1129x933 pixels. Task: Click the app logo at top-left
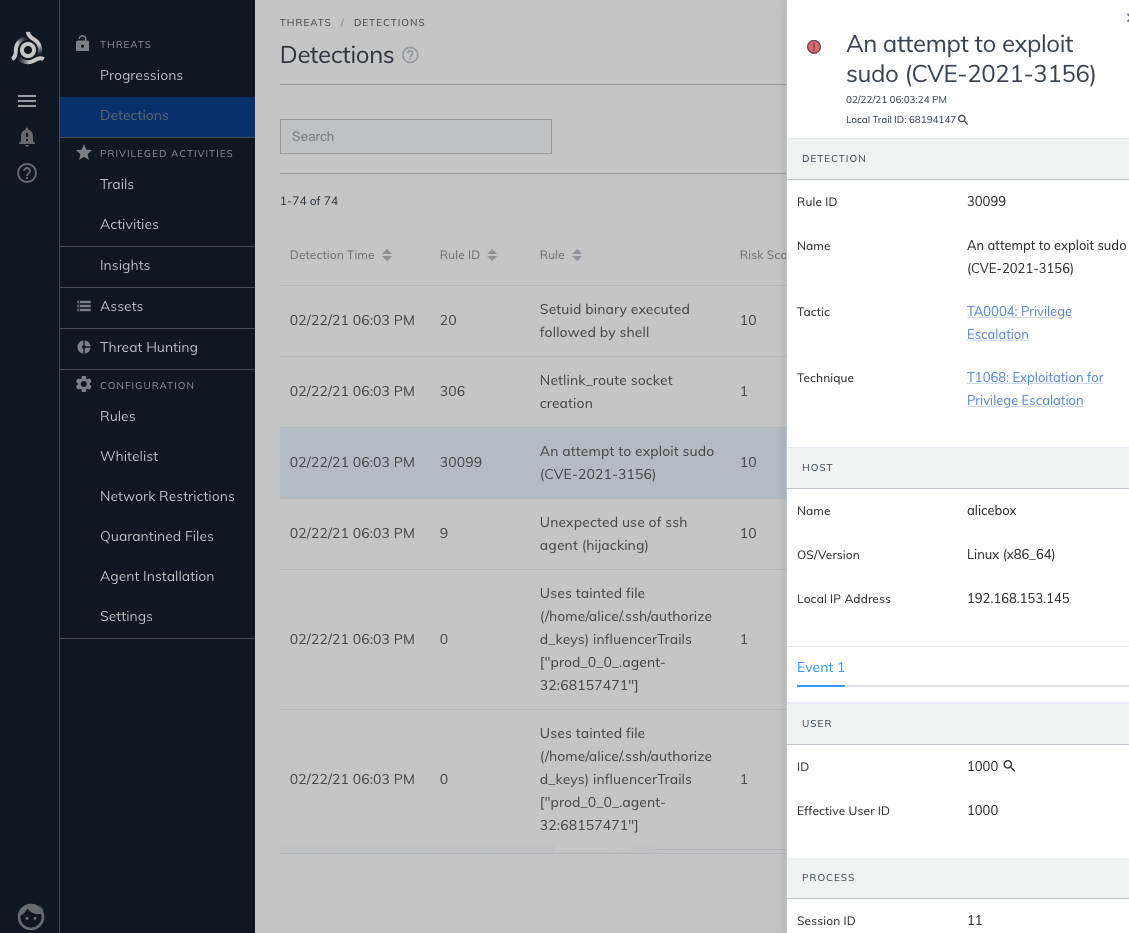point(28,47)
